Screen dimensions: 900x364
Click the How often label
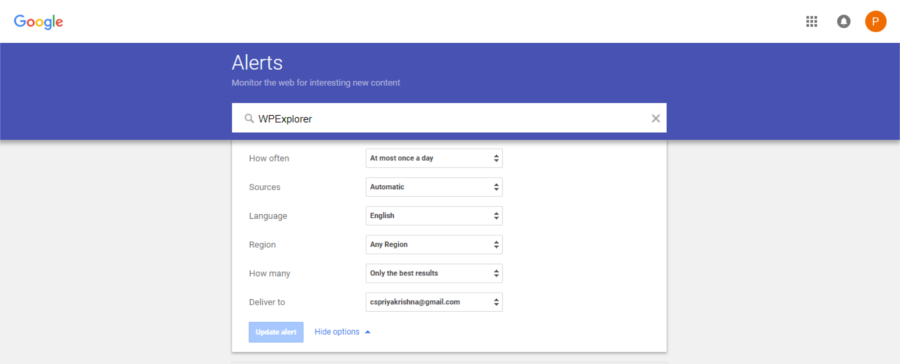(x=269, y=158)
